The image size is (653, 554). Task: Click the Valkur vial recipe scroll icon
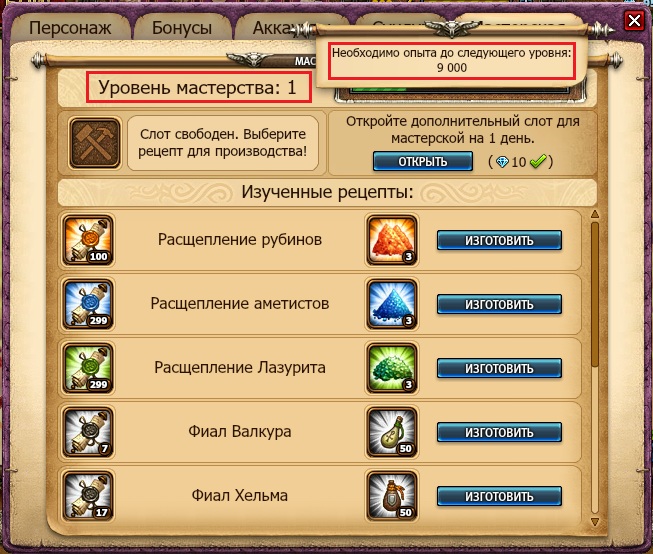tap(88, 432)
